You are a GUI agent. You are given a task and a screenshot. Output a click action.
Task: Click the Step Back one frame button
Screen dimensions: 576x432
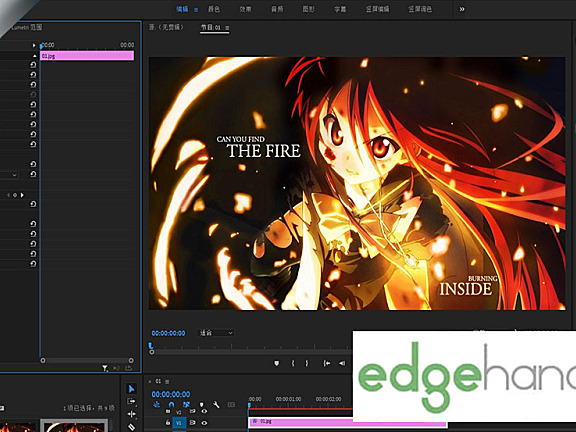[x=342, y=363]
